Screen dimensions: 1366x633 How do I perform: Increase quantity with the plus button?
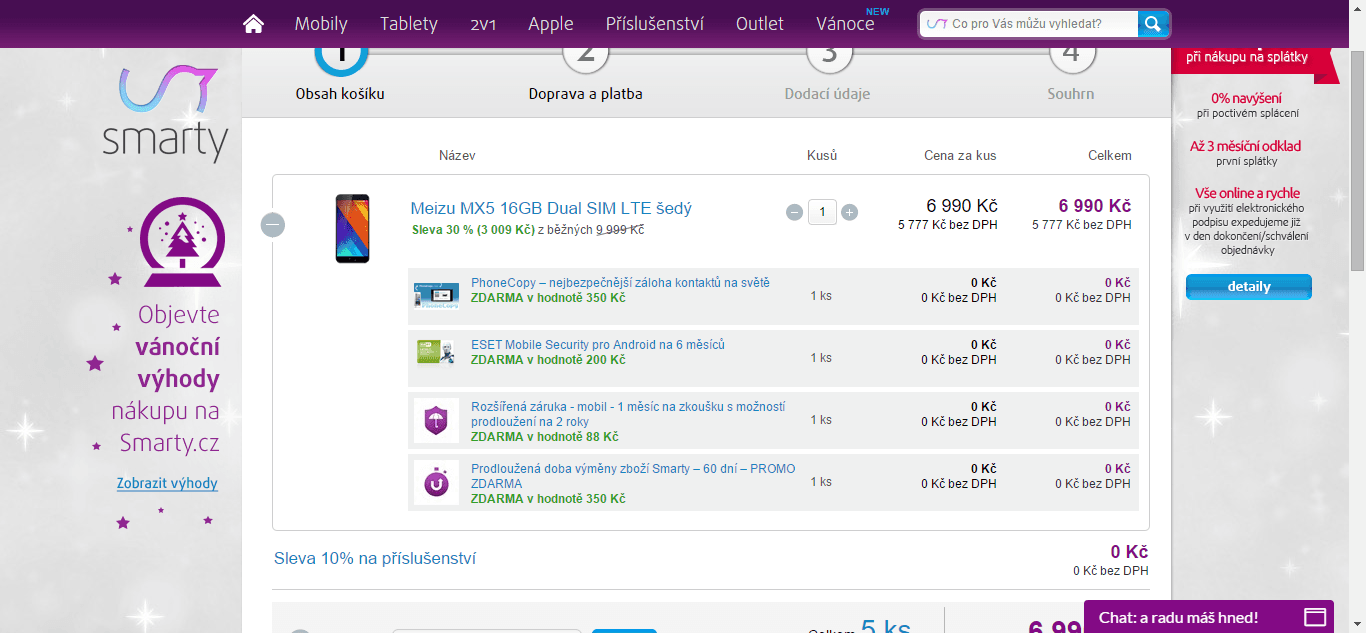849,212
